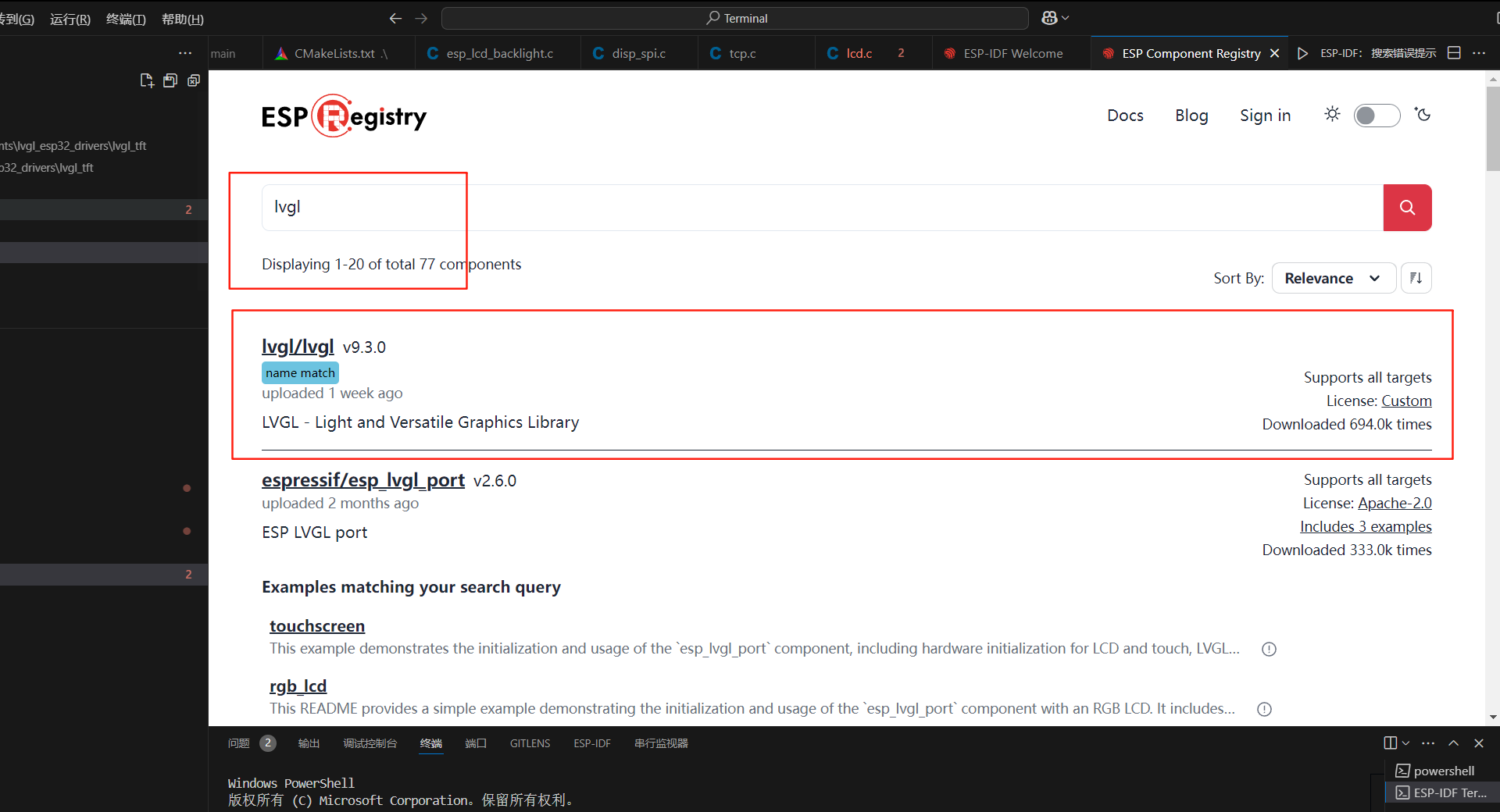Open the lvgl/lvgl component link
This screenshot has height=812, width=1500.
point(298,347)
